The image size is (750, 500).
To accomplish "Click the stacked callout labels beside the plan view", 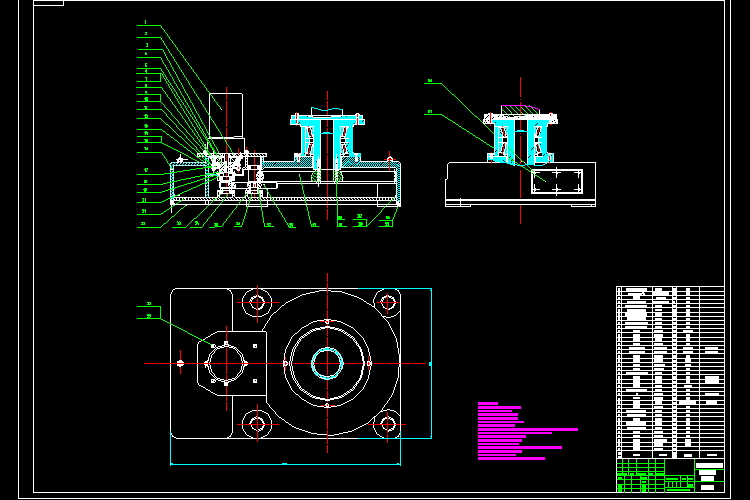I will tap(149, 310).
